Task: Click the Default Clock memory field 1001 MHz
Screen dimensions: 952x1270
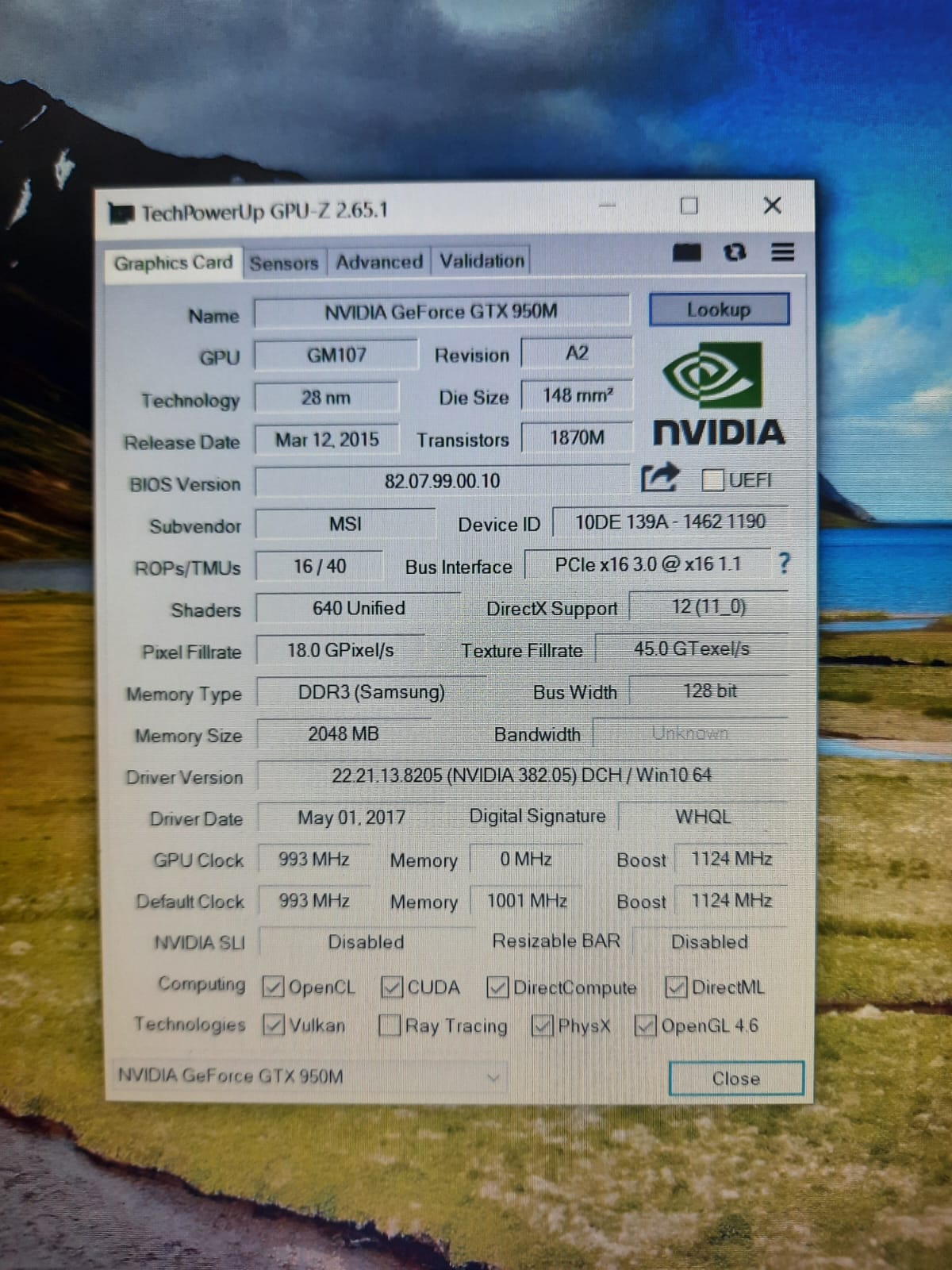Action: 526,900
